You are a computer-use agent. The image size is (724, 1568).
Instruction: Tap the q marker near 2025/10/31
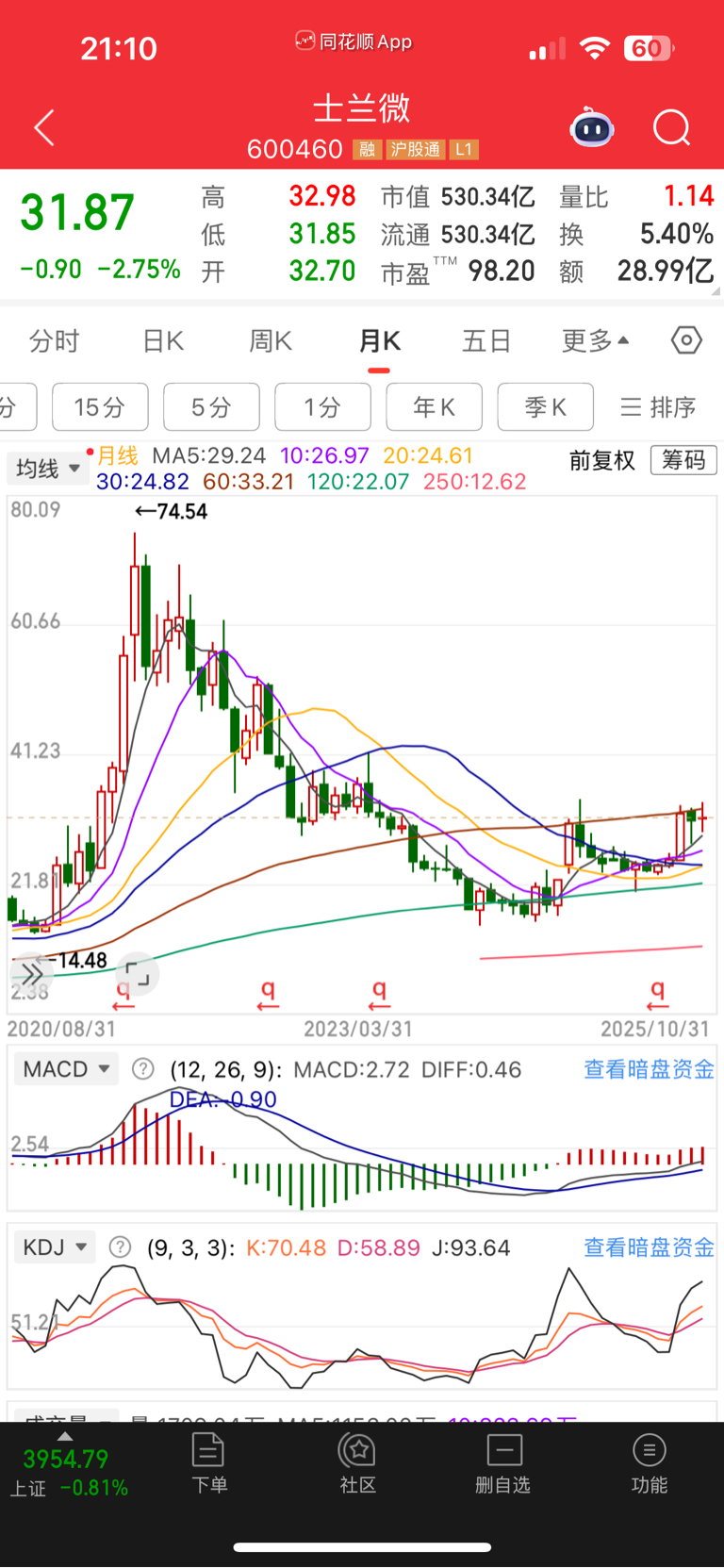tap(657, 994)
